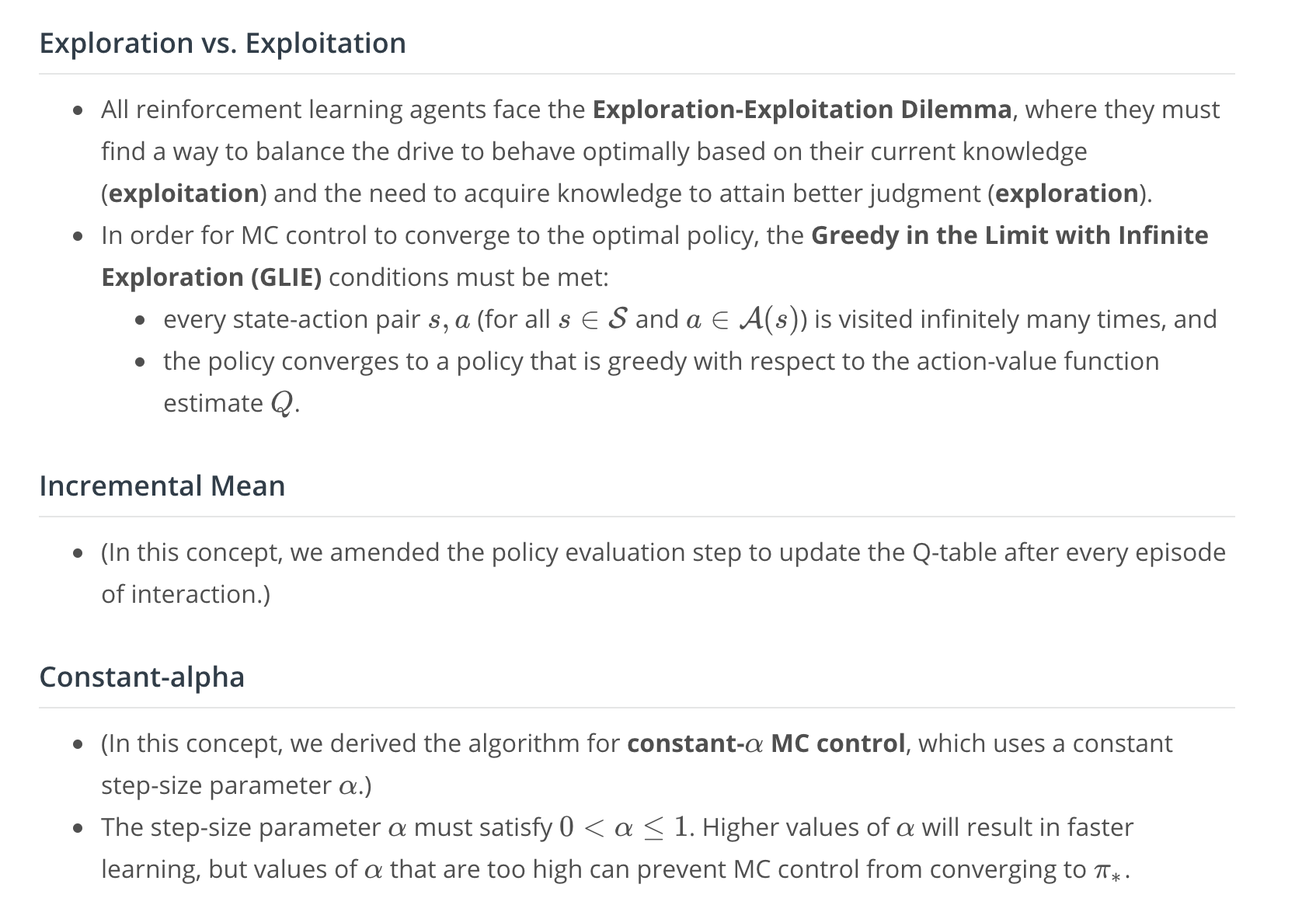Click the 0 < α ≤ 1 inequality
This screenshot has height=912, width=1316.
pos(625,827)
